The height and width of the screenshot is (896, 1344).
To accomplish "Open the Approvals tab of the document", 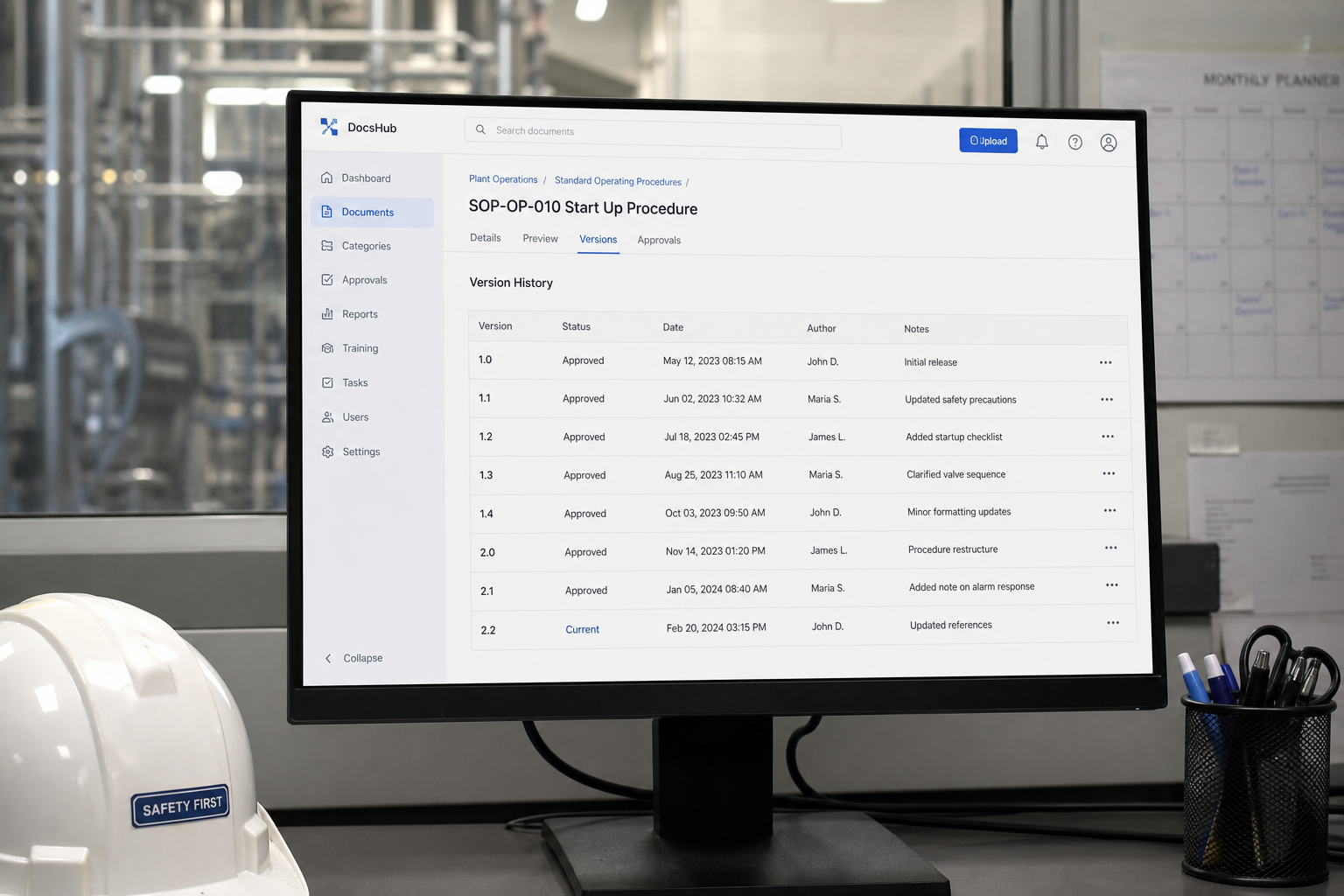I will [x=659, y=240].
